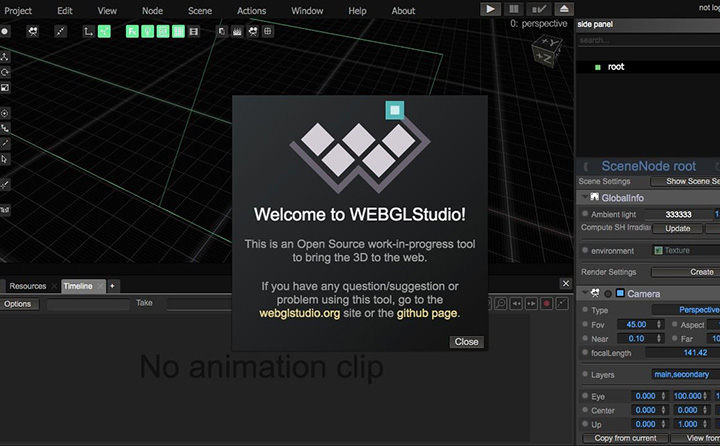Click Show Scene Settings button
The width and height of the screenshot is (720, 446).
click(x=686, y=181)
